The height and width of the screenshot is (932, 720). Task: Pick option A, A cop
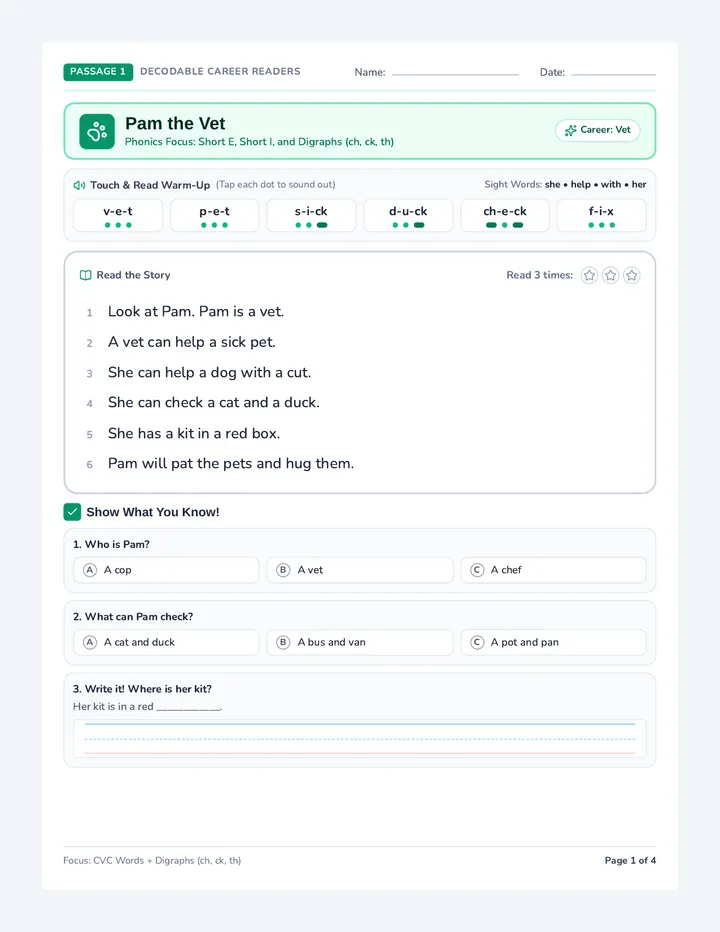coord(166,570)
